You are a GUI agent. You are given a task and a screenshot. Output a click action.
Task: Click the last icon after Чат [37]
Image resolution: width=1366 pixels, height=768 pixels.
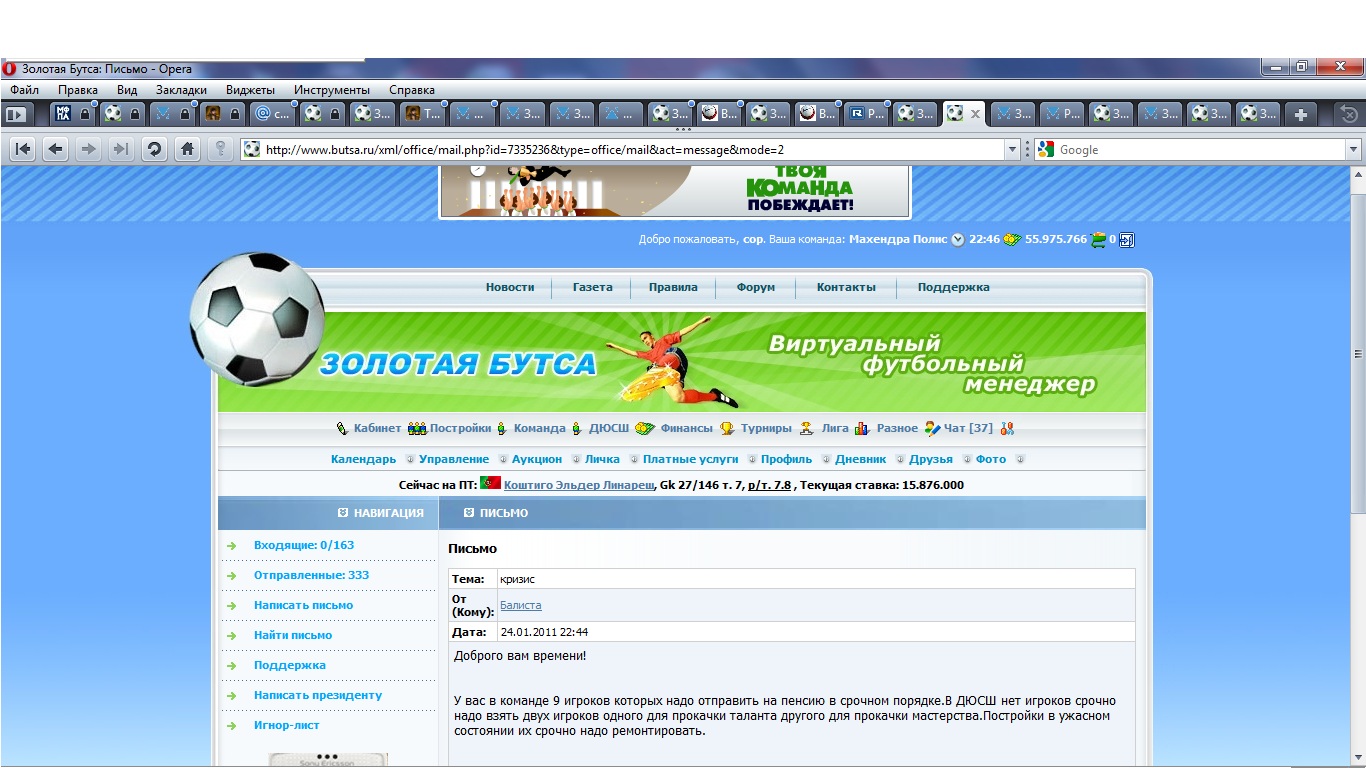tap(1007, 428)
